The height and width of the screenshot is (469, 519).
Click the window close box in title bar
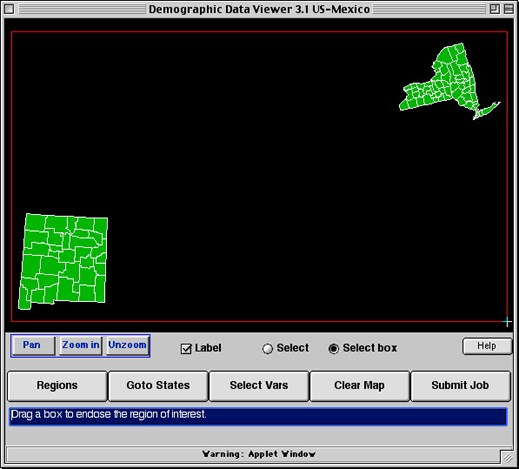(9, 9)
